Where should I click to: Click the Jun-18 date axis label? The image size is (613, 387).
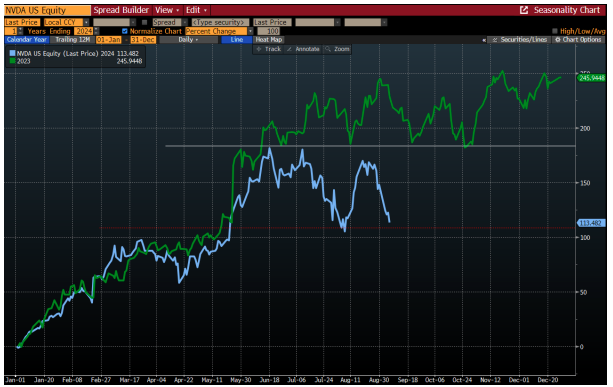(269, 380)
